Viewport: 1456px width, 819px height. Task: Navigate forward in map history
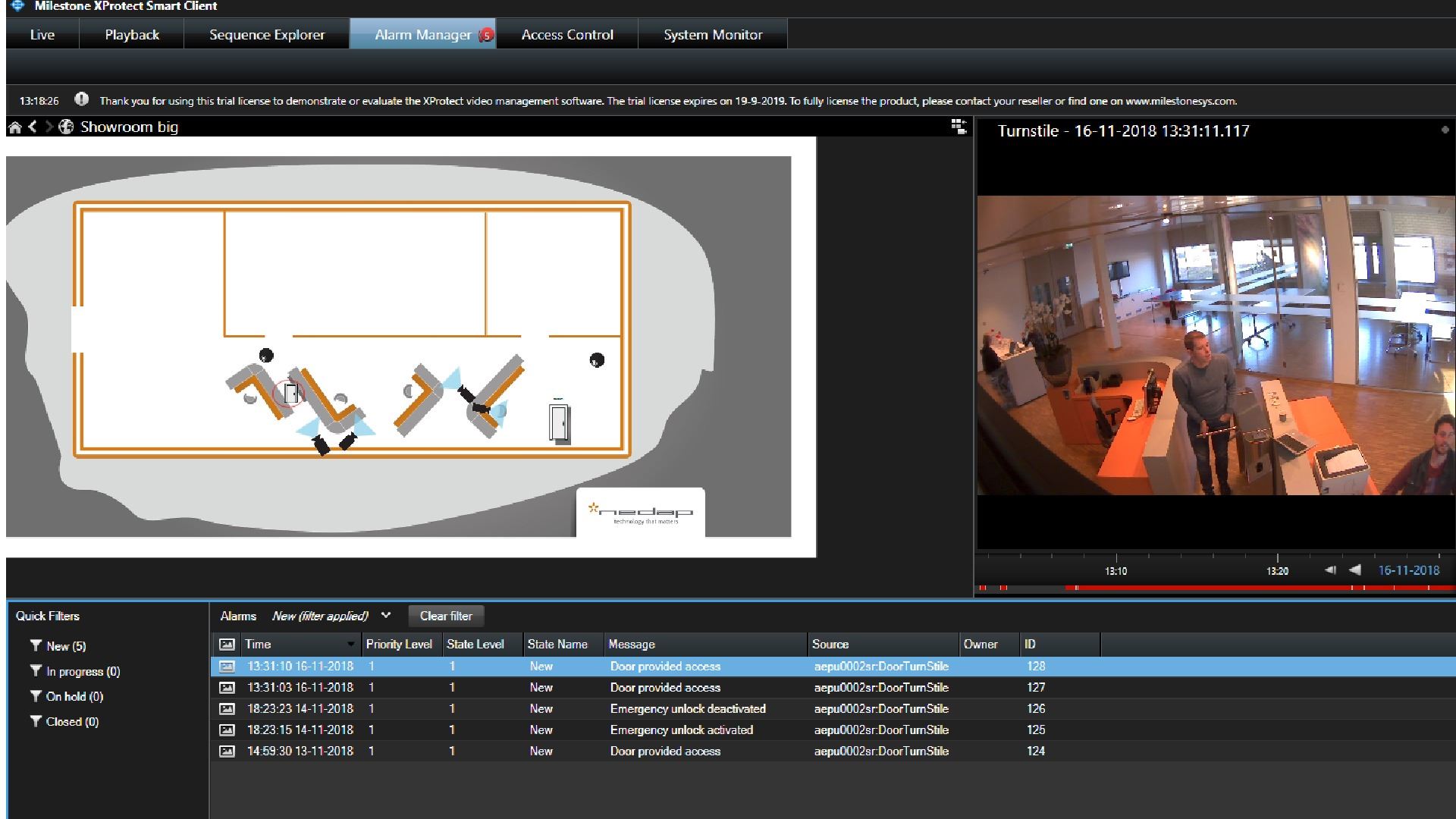49,127
